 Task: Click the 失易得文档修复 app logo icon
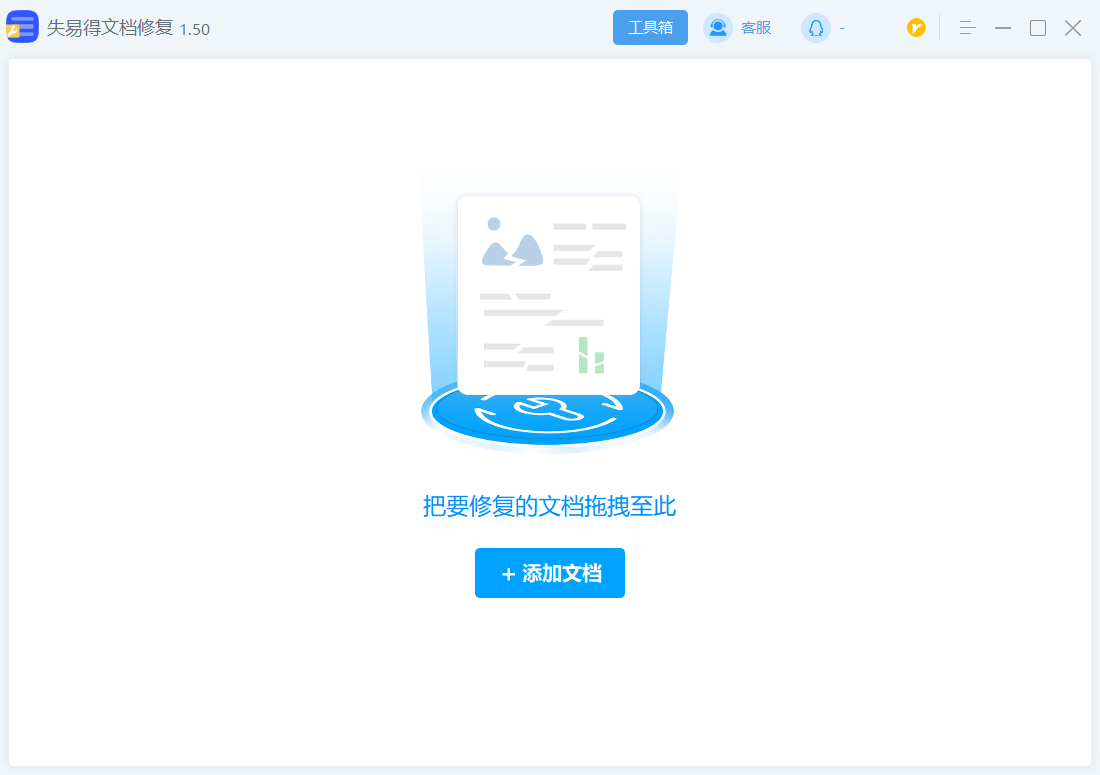click(x=22, y=27)
